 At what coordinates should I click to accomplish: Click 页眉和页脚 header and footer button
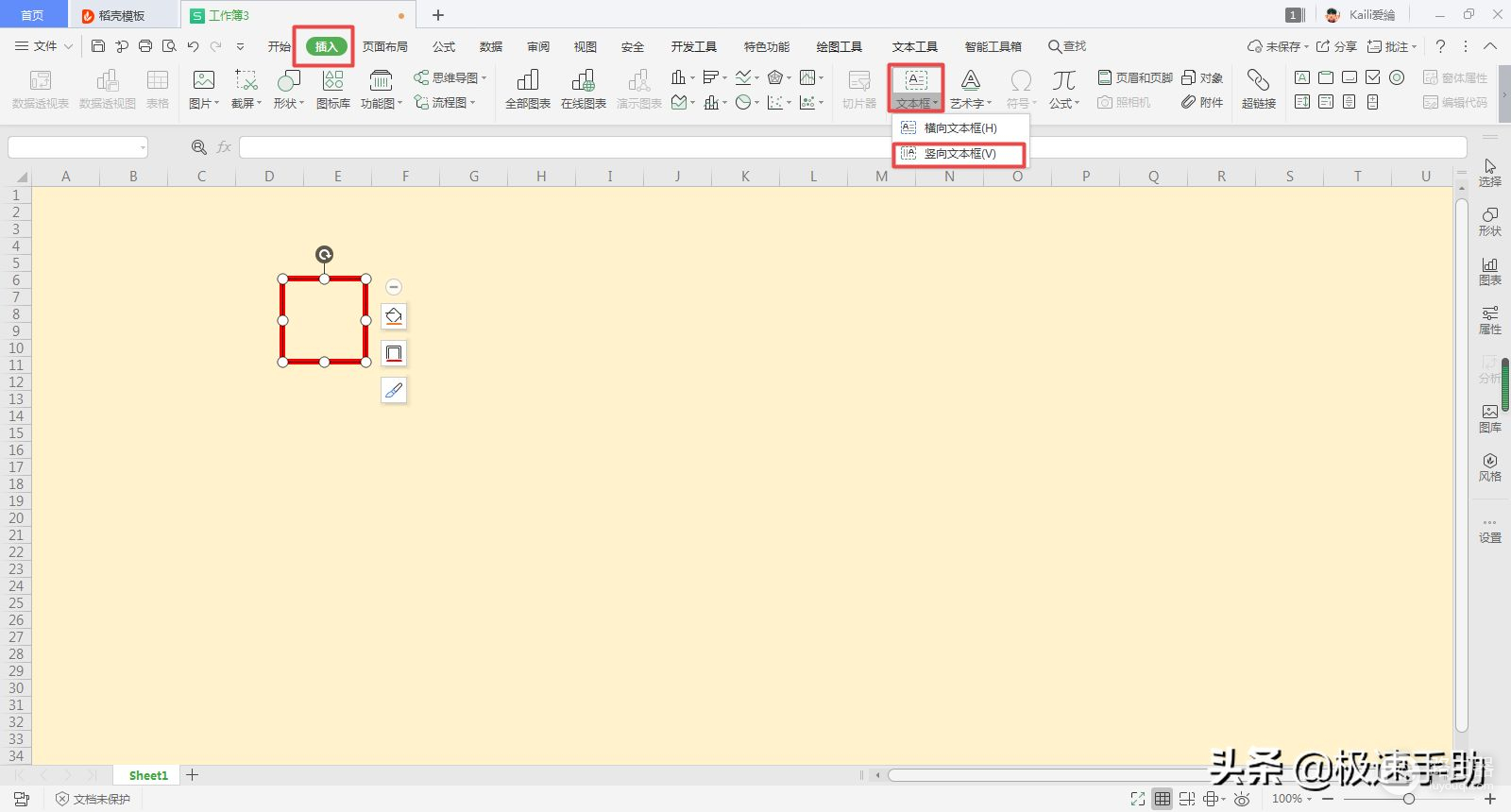pos(1135,77)
